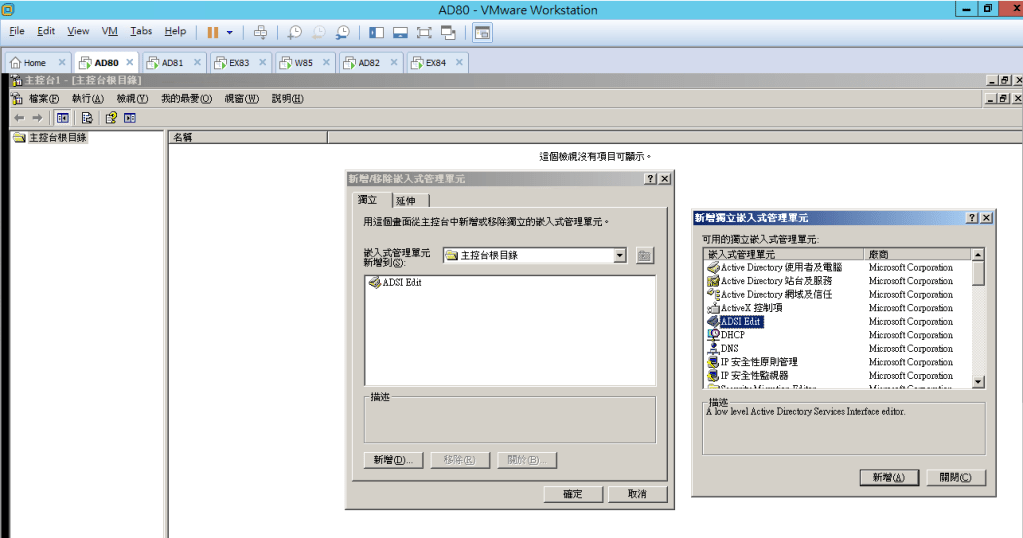Switch to the AD81 VM tab
Image resolution: width=1023 pixels, height=538 pixels.
click(172, 63)
